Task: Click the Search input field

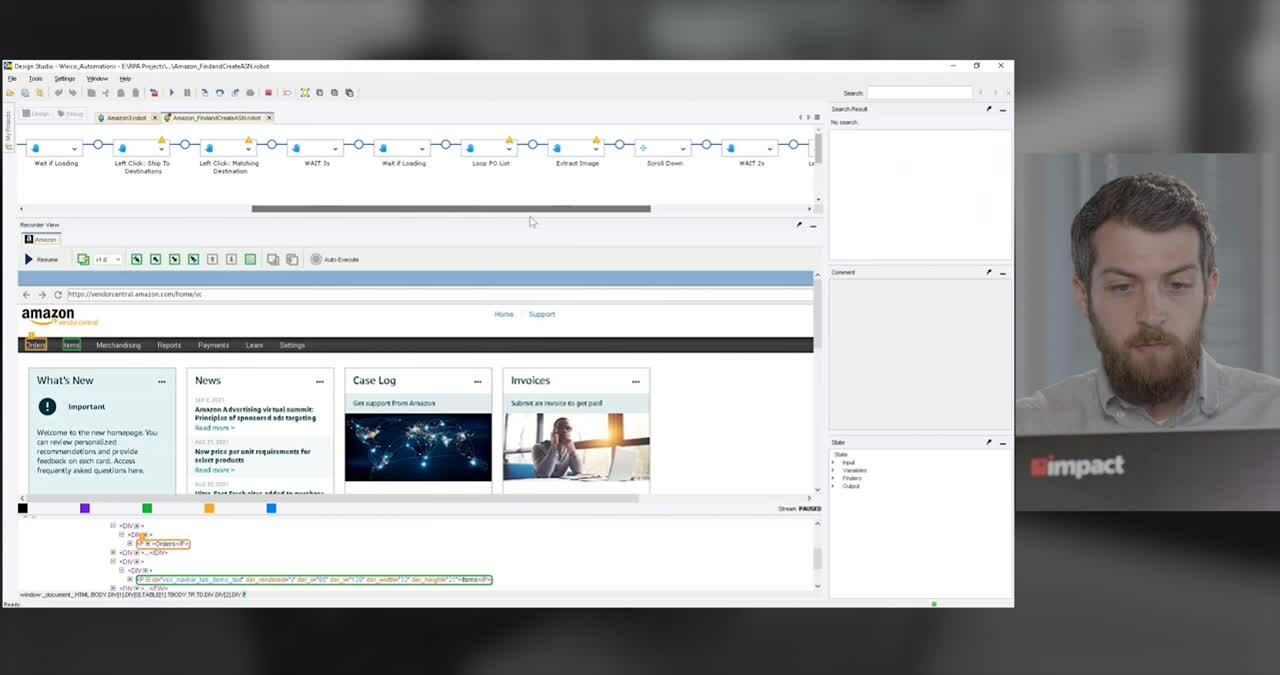Action: [918, 93]
